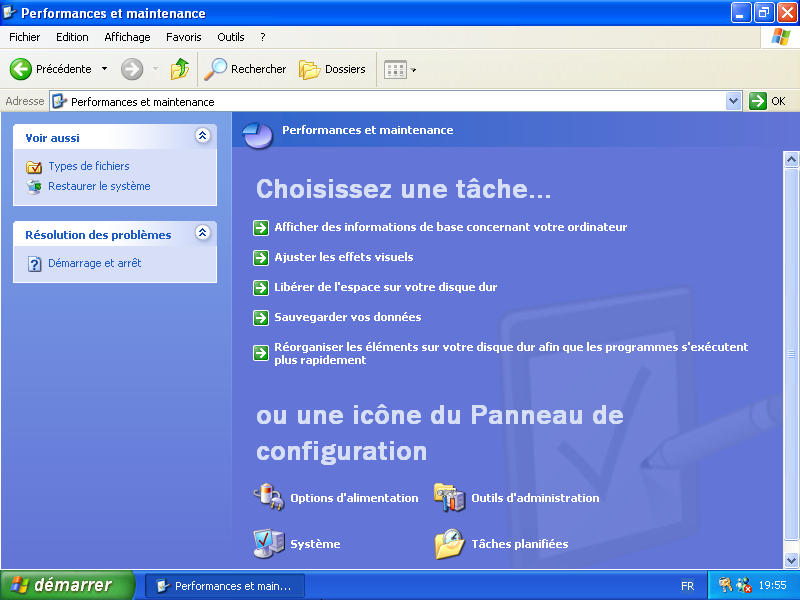Click Performances et main... taskbar button
The height and width of the screenshot is (600, 800).
(x=225, y=586)
